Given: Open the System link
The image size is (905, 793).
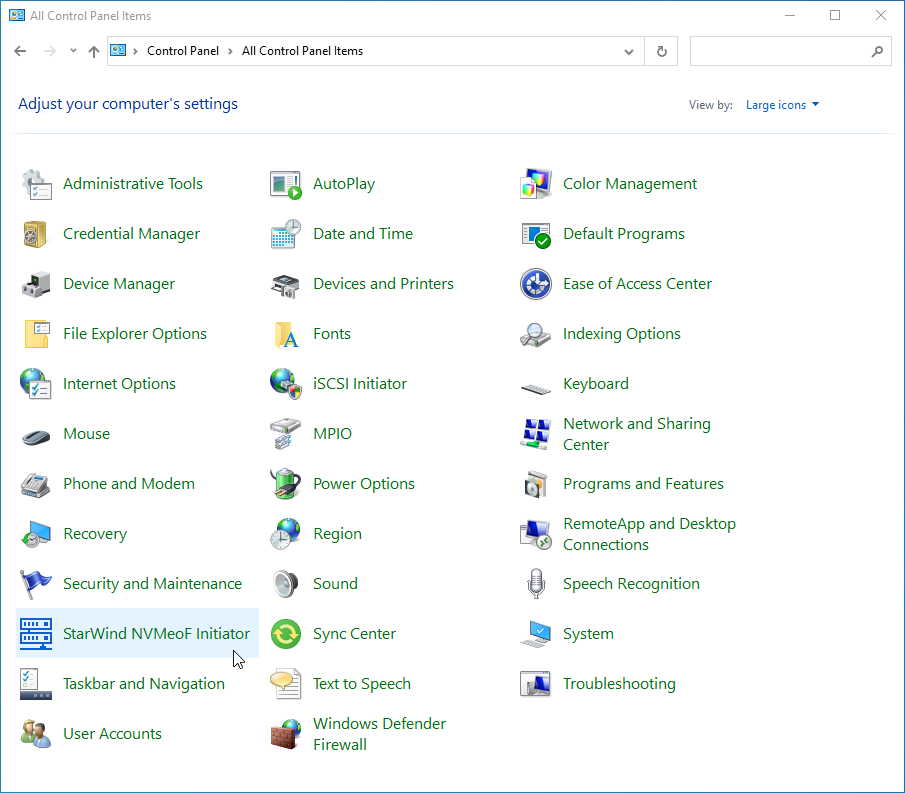Looking at the screenshot, I should tap(588, 634).
